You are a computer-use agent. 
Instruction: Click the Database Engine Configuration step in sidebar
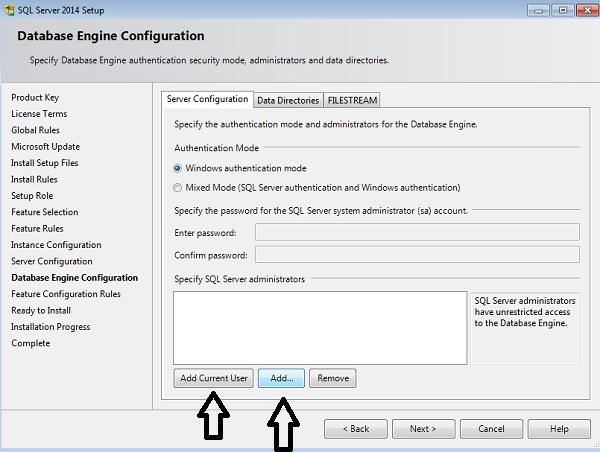[x=74, y=278]
